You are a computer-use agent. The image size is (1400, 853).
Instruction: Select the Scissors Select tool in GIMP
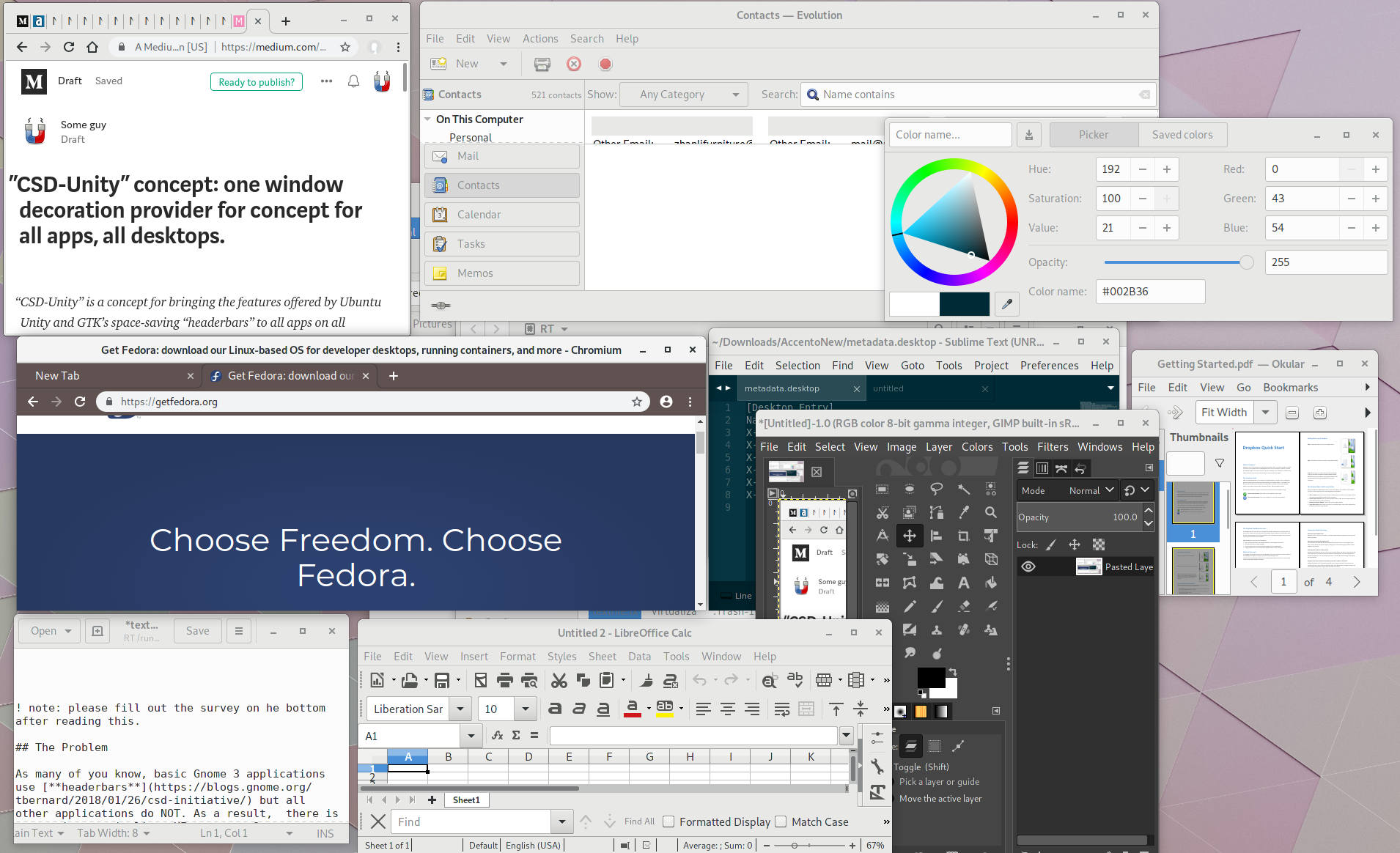click(x=883, y=513)
